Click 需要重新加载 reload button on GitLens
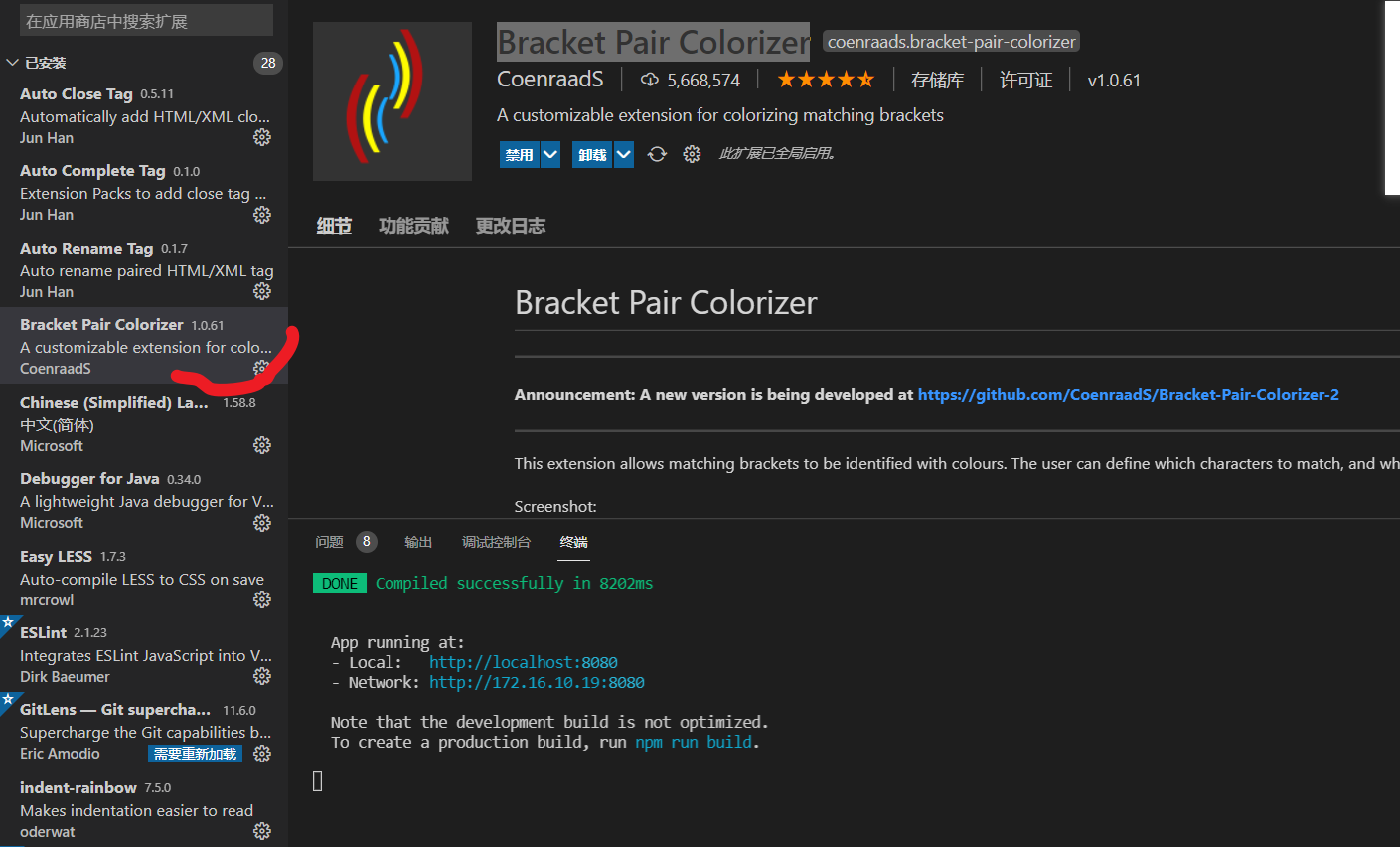 point(195,754)
